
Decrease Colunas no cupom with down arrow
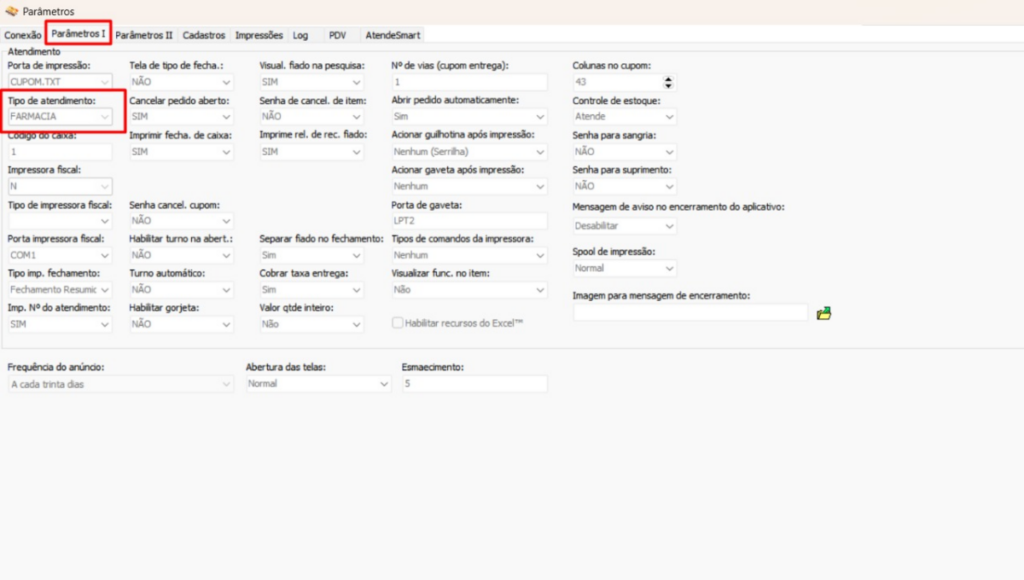pyautogui.click(x=668, y=86)
